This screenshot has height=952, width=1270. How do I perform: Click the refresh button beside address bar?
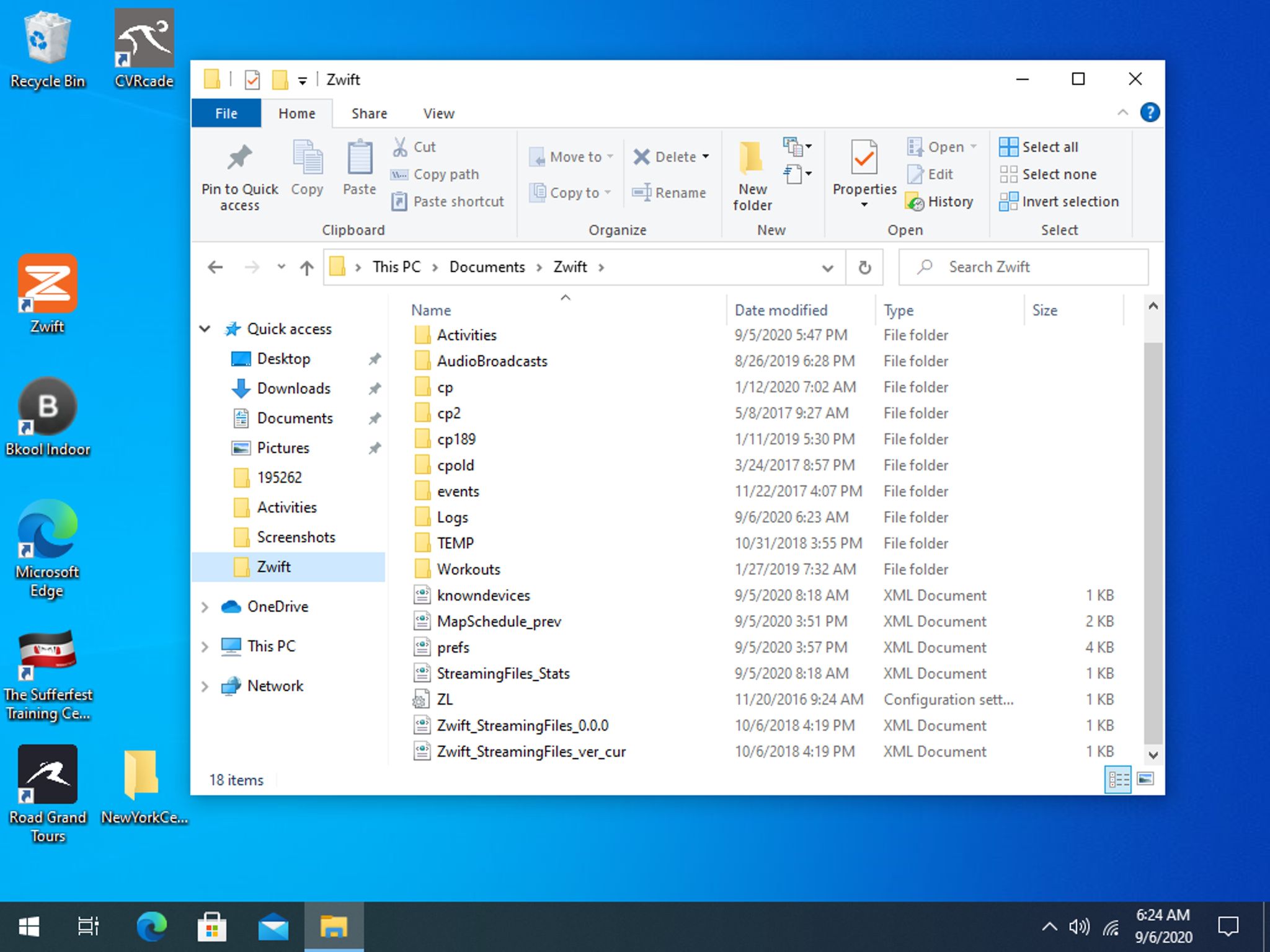click(x=864, y=268)
